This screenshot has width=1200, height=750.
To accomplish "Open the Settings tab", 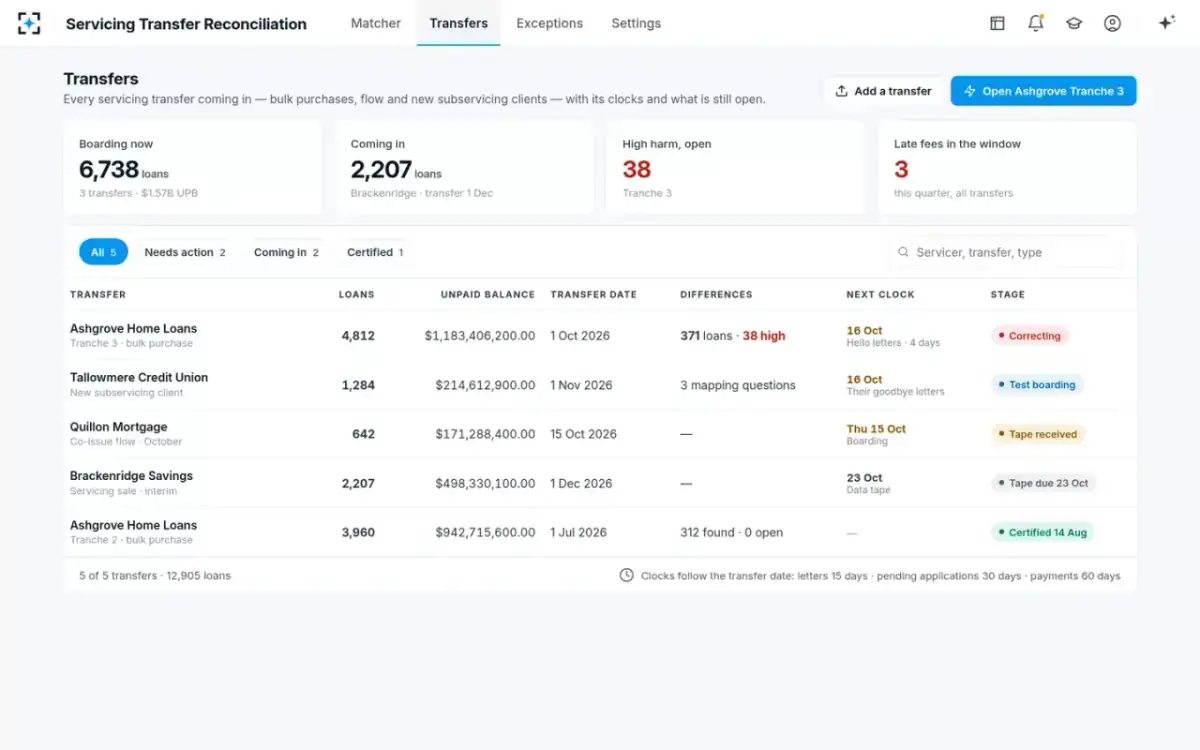I will [x=636, y=23].
